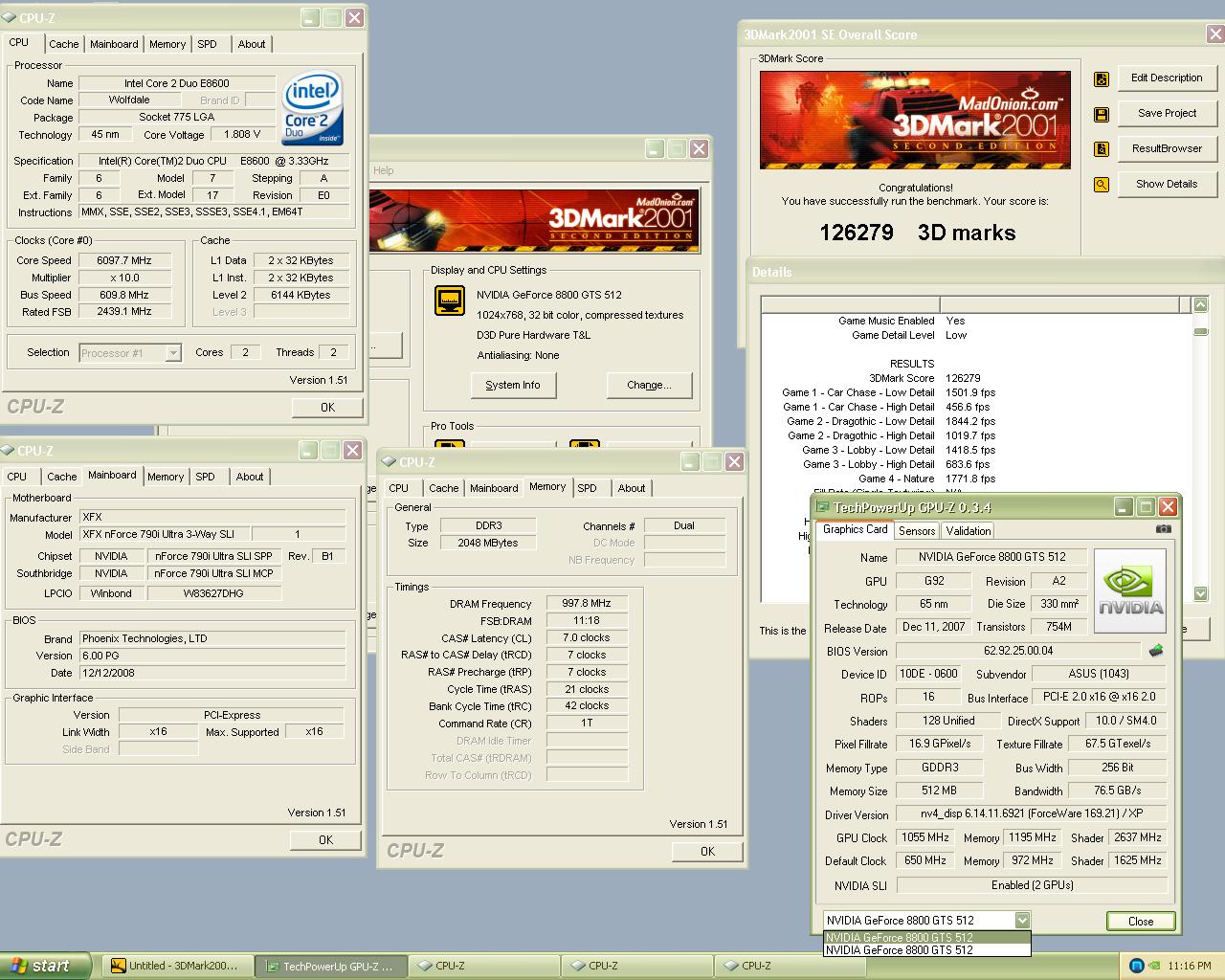Click OK in CPU-Z Mainboard window
The height and width of the screenshot is (980, 1225).
click(325, 840)
